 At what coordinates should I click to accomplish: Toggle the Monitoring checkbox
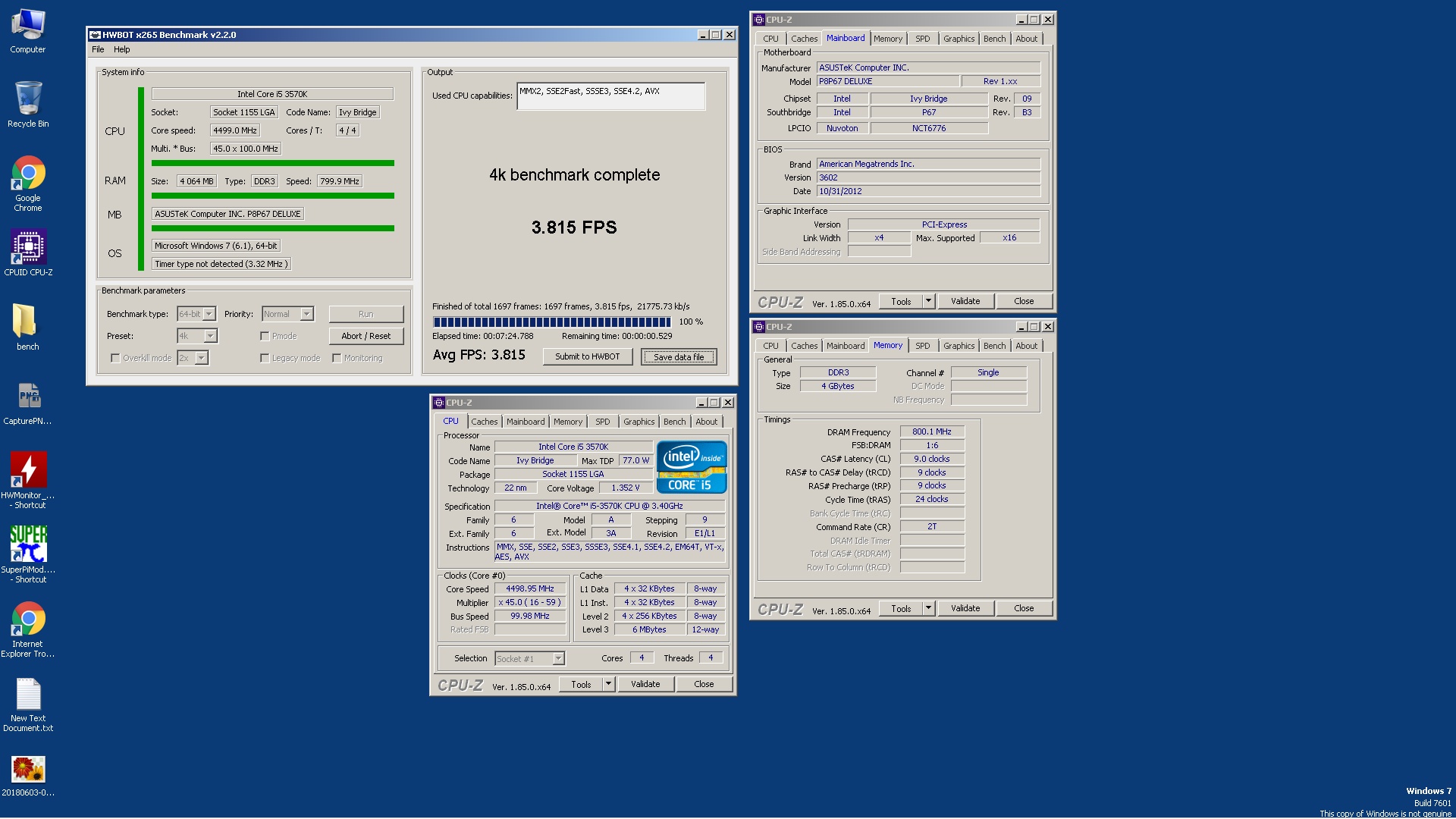337,358
